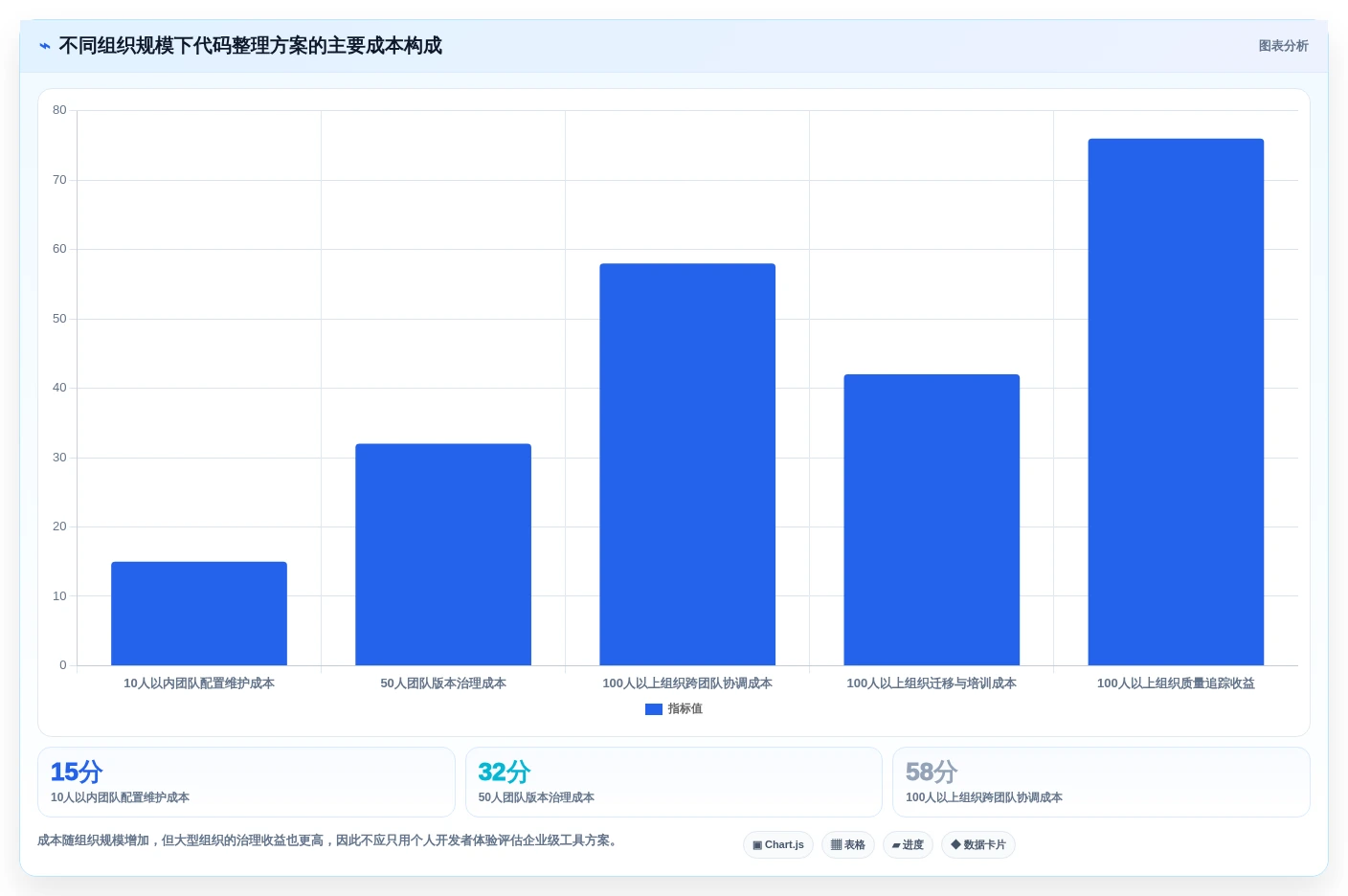Image resolution: width=1348 pixels, height=896 pixels.
Task: Click the 50人团队版本治理成本 bar
Action: tap(443, 554)
